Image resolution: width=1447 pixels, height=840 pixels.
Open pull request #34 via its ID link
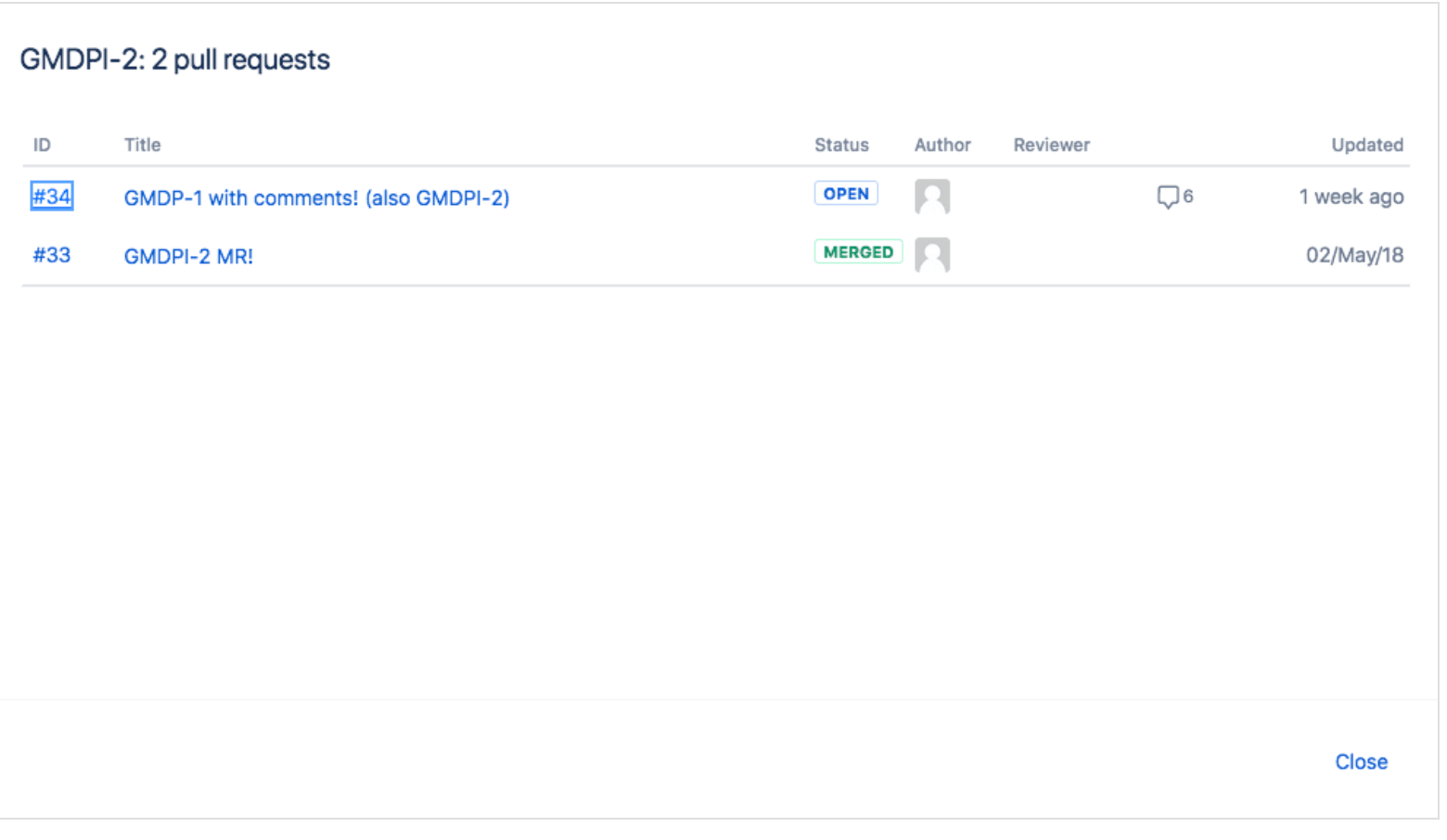click(52, 197)
